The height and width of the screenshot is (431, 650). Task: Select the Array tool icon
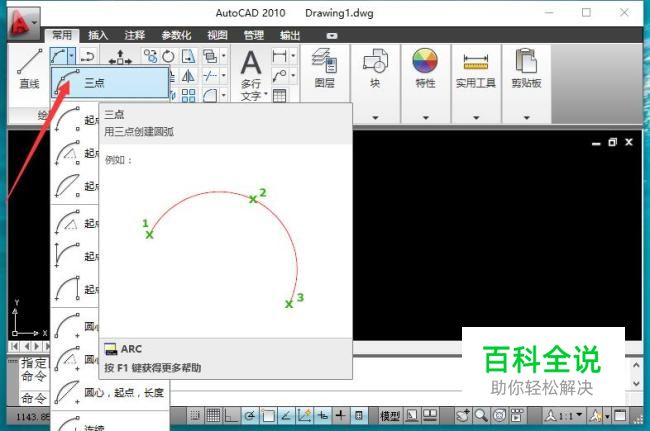pyautogui.click(x=188, y=96)
